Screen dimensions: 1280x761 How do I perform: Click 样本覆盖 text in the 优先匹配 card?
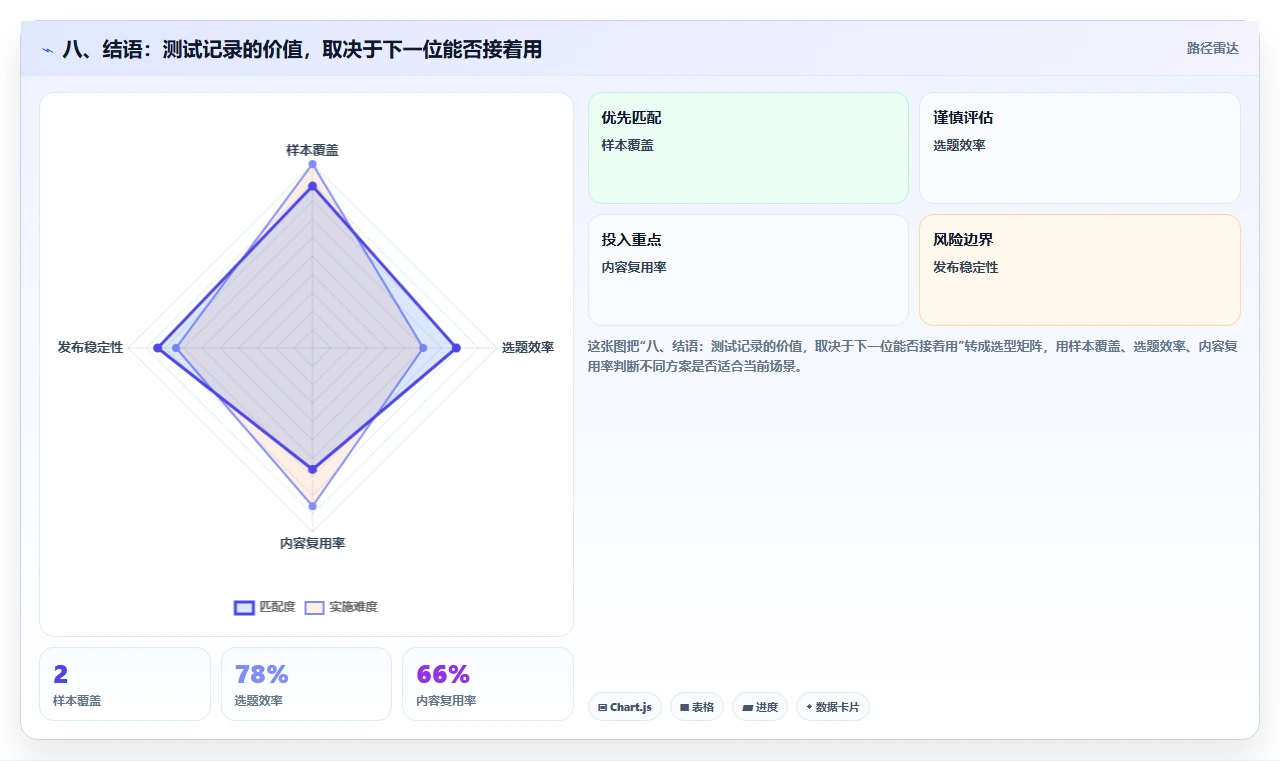[x=627, y=145]
